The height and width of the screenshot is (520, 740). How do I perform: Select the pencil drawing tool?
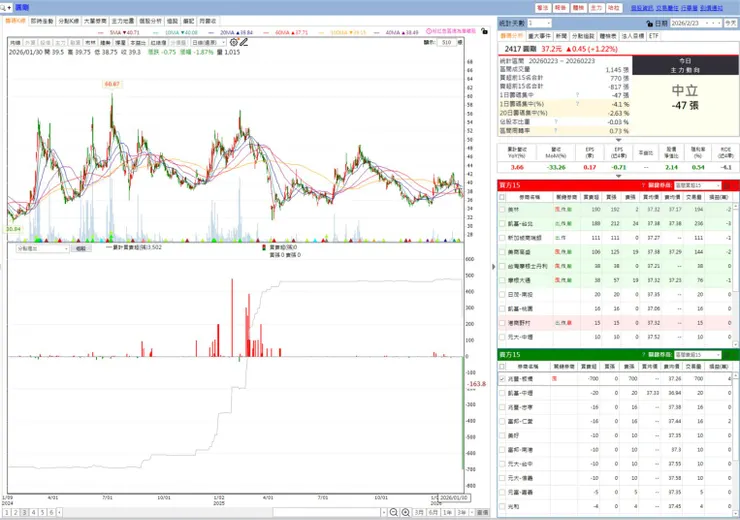[x=244, y=42]
